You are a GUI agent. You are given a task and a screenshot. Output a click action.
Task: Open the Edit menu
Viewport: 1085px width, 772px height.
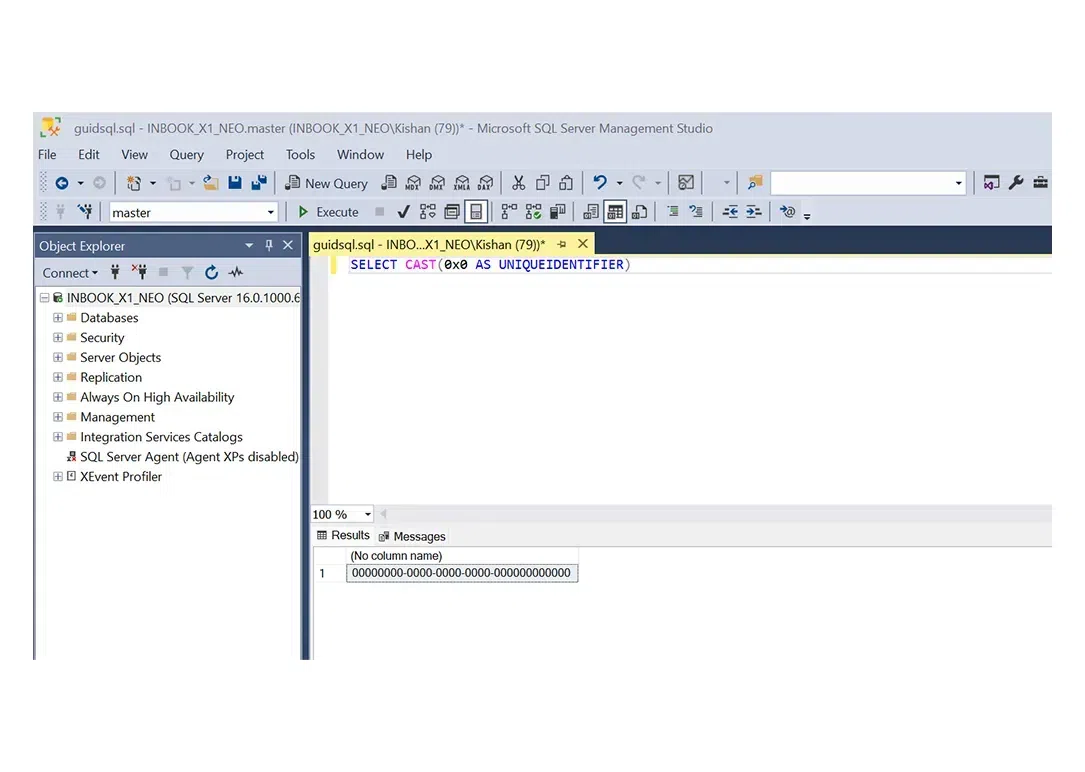pos(89,154)
